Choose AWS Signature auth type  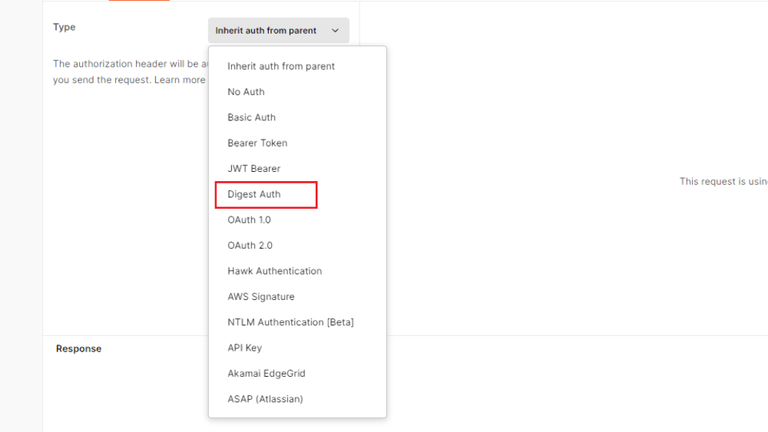pyautogui.click(x=261, y=297)
